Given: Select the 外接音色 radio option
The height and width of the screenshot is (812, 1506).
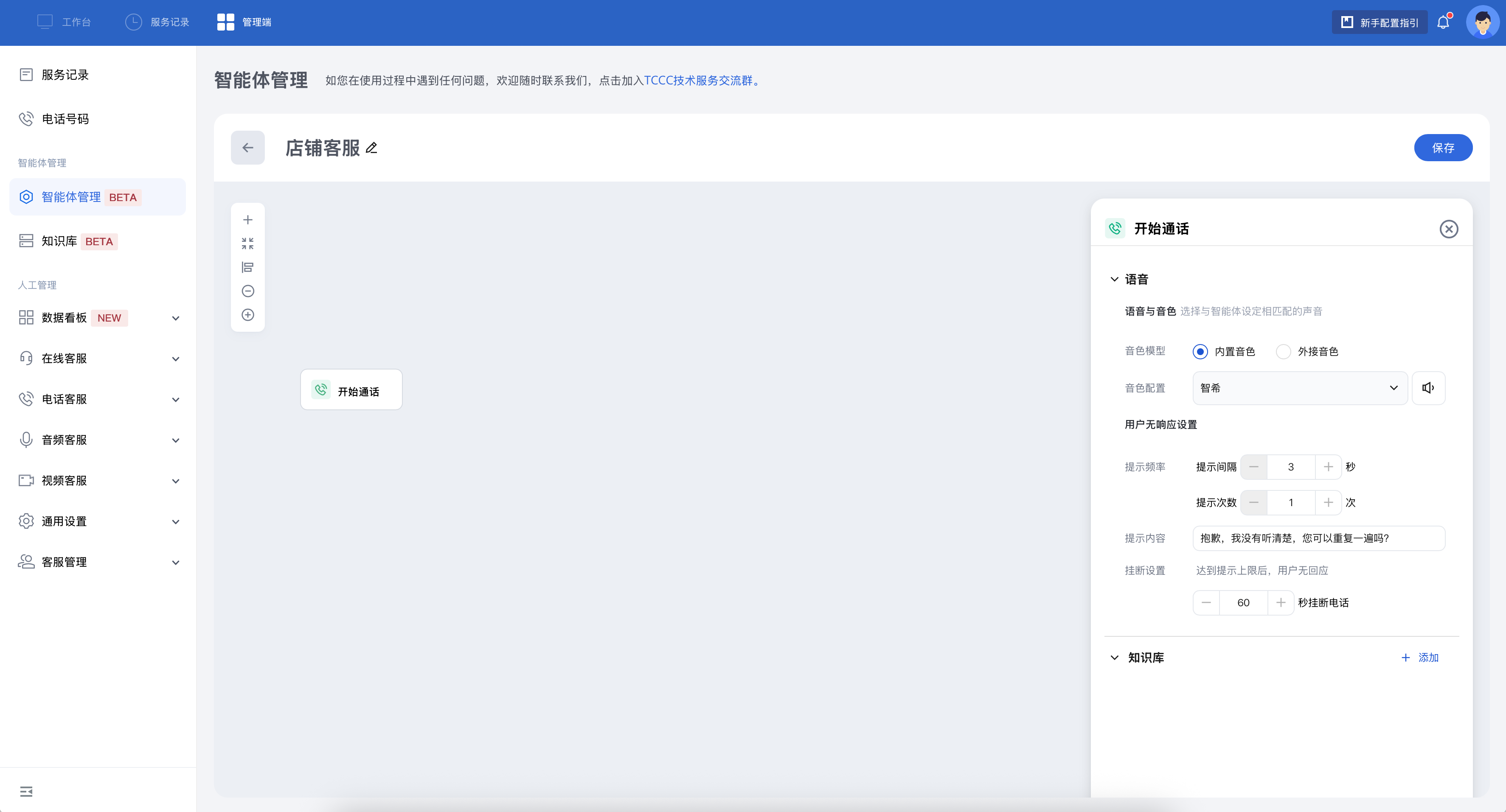Looking at the screenshot, I should [1283, 352].
